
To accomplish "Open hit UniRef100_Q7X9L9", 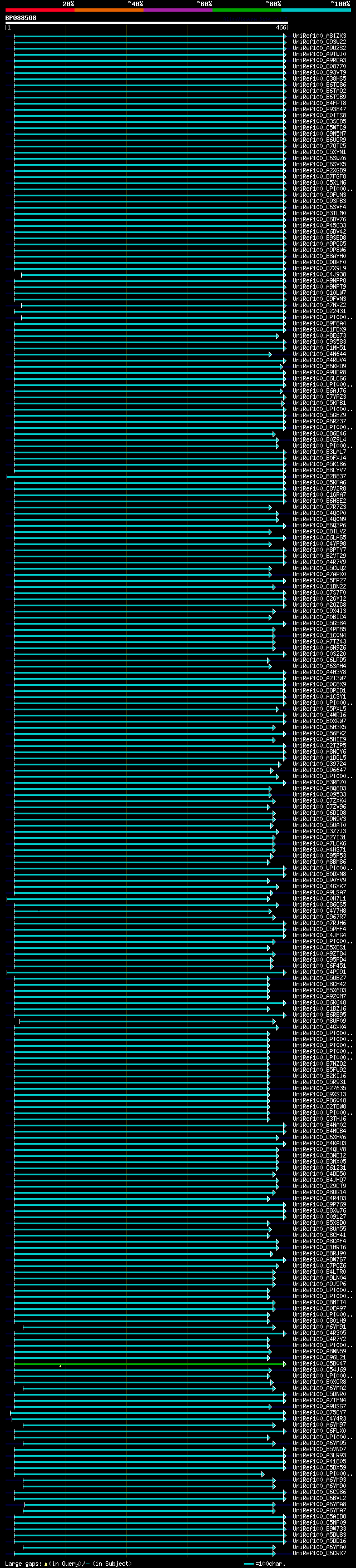I will (x=319, y=269).
